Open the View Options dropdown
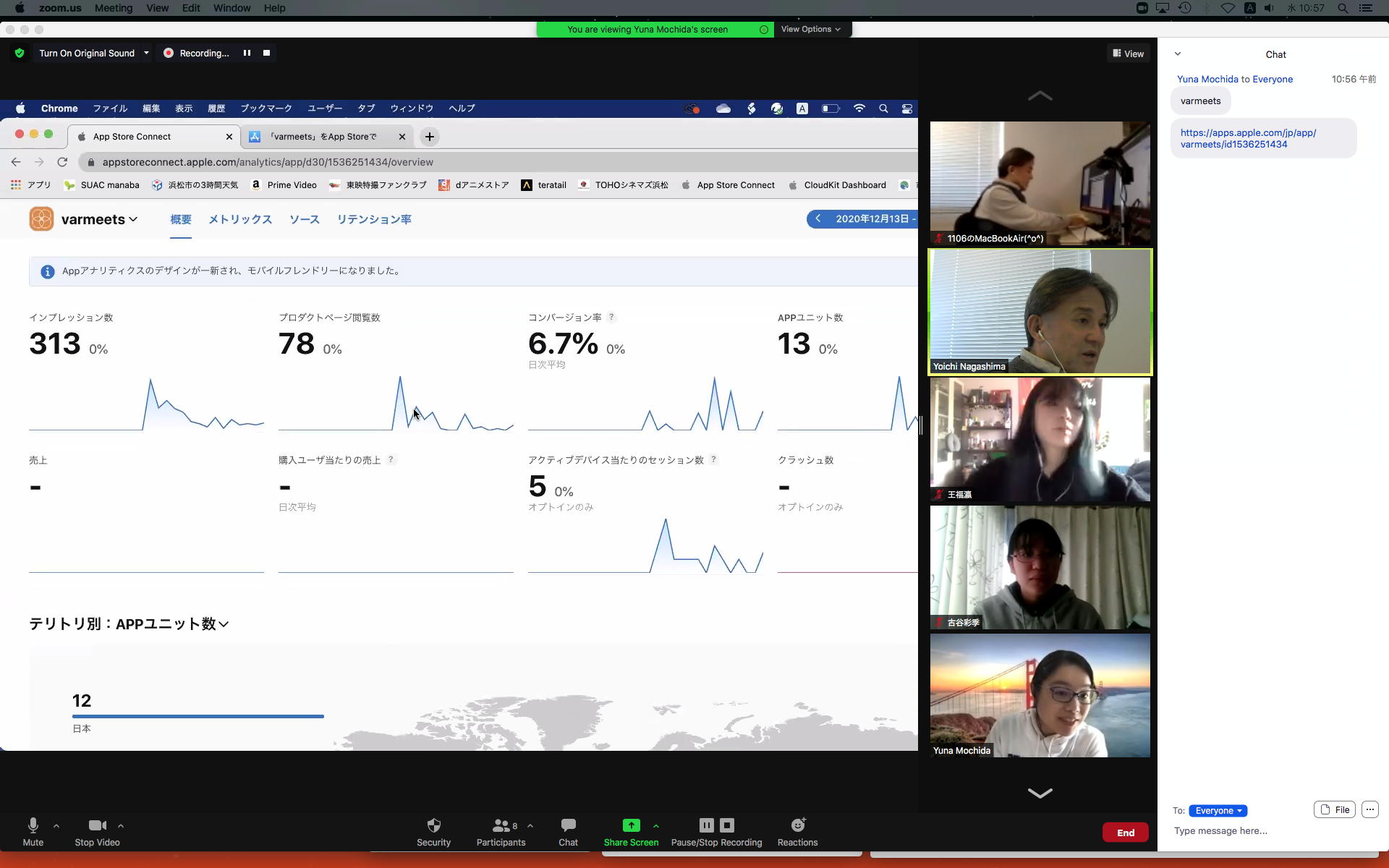 (x=810, y=29)
